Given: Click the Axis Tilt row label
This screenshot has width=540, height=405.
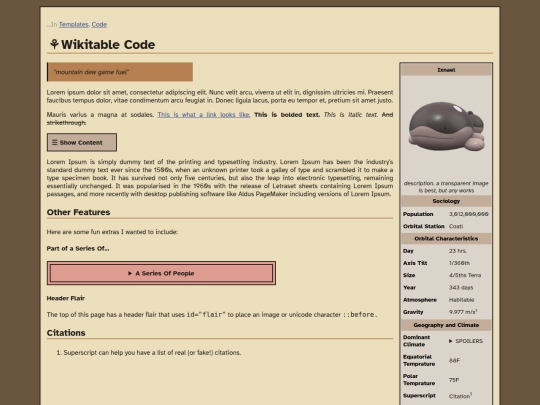Looking at the screenshot, I should (415, 263).
